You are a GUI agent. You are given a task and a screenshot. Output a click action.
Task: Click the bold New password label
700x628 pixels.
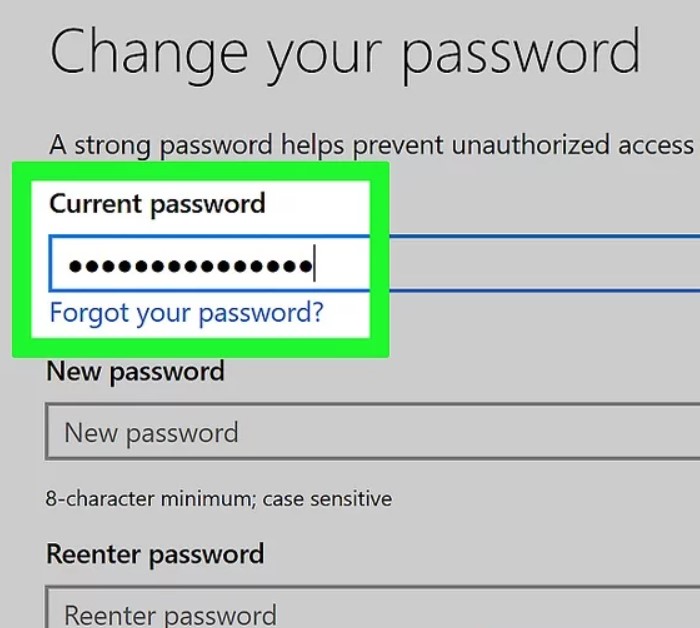(x=135, y=372)
